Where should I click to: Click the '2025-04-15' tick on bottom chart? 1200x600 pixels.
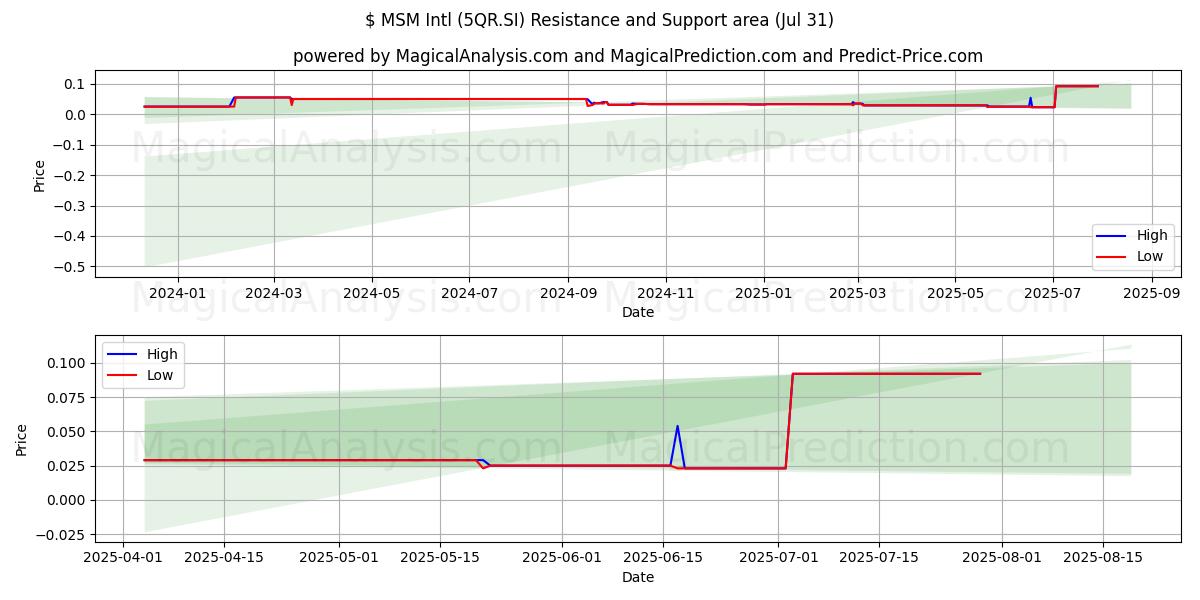[x=223, y=558]
